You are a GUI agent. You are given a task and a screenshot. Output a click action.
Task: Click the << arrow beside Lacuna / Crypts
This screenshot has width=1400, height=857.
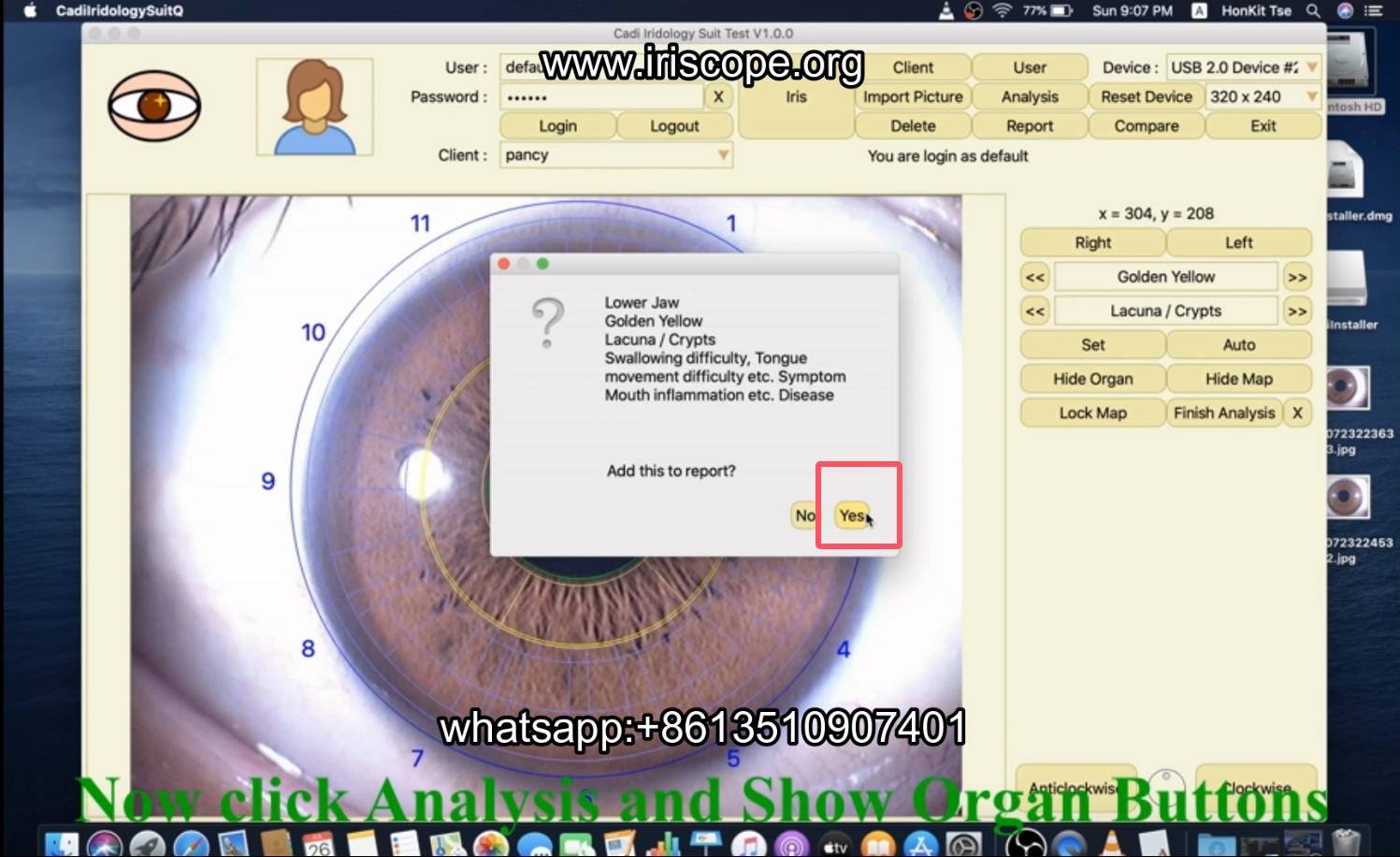point(1035,311)
